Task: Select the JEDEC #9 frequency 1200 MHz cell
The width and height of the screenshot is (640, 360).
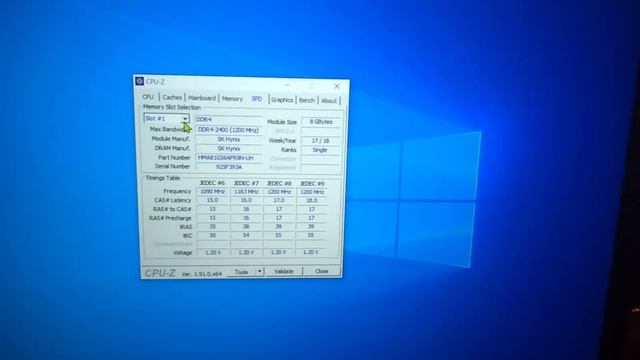Action: 312,192
